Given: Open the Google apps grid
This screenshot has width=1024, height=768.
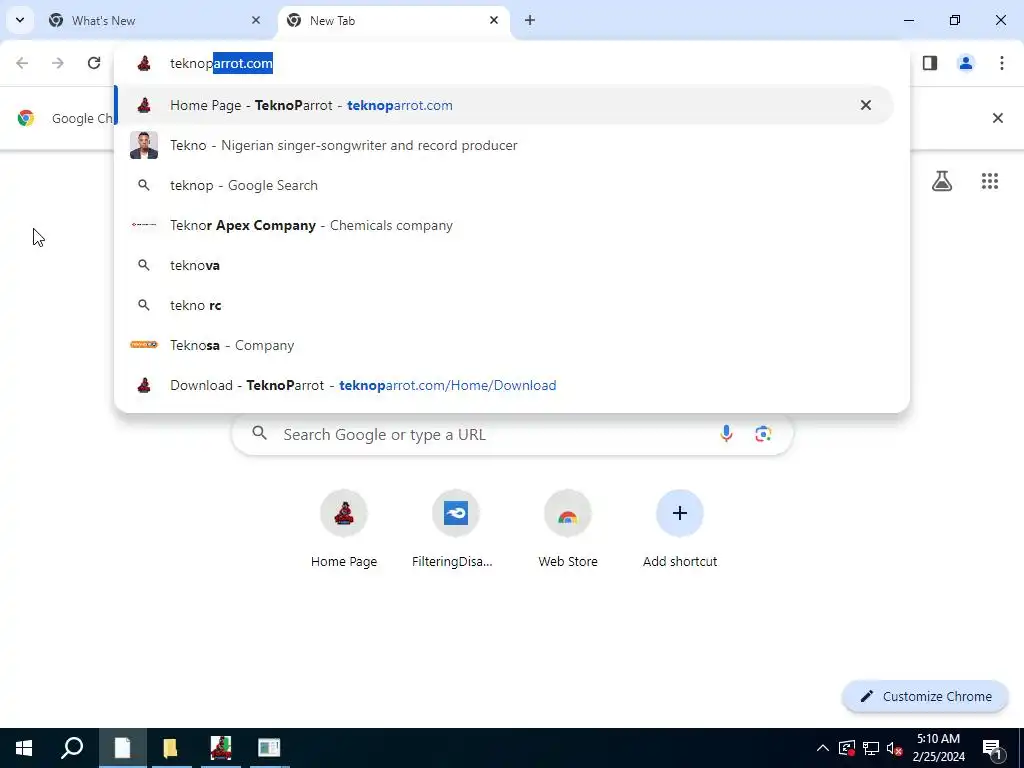Looking at the screenshot, I should point(990,181).
